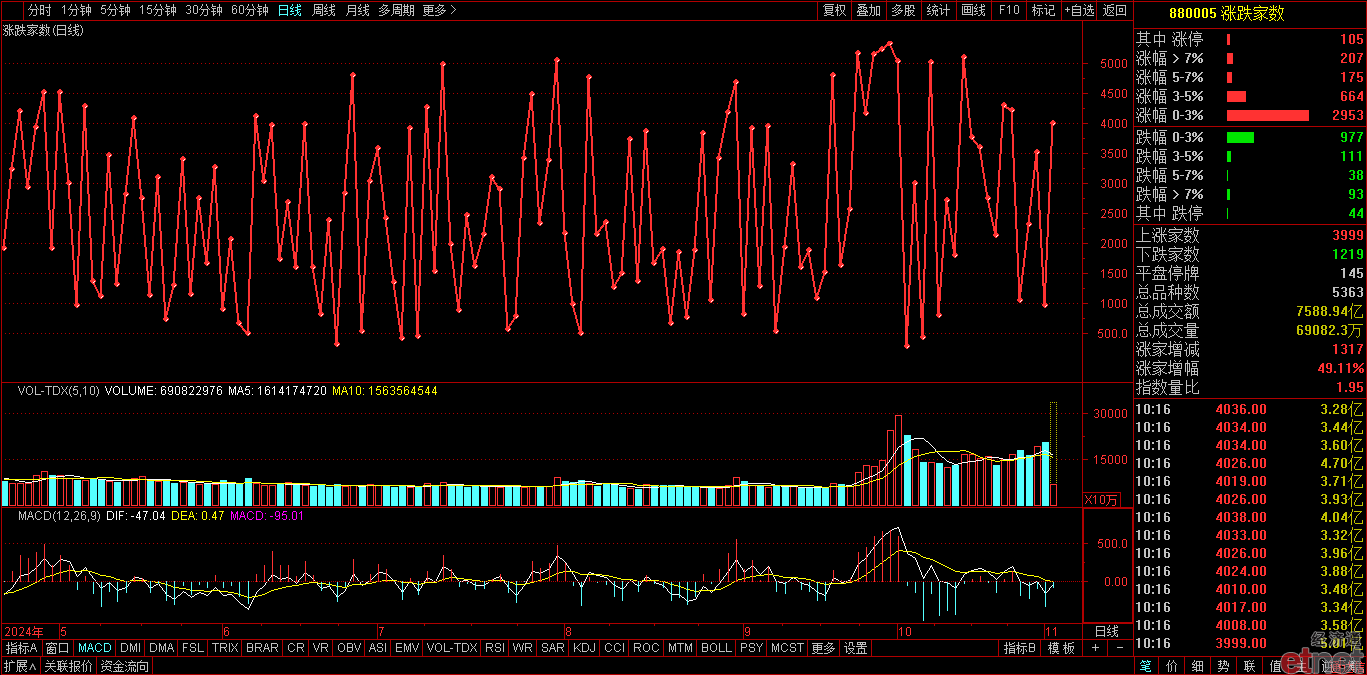Select WR indicator tab
This screenshot has width=1367, height=675.
522,648
